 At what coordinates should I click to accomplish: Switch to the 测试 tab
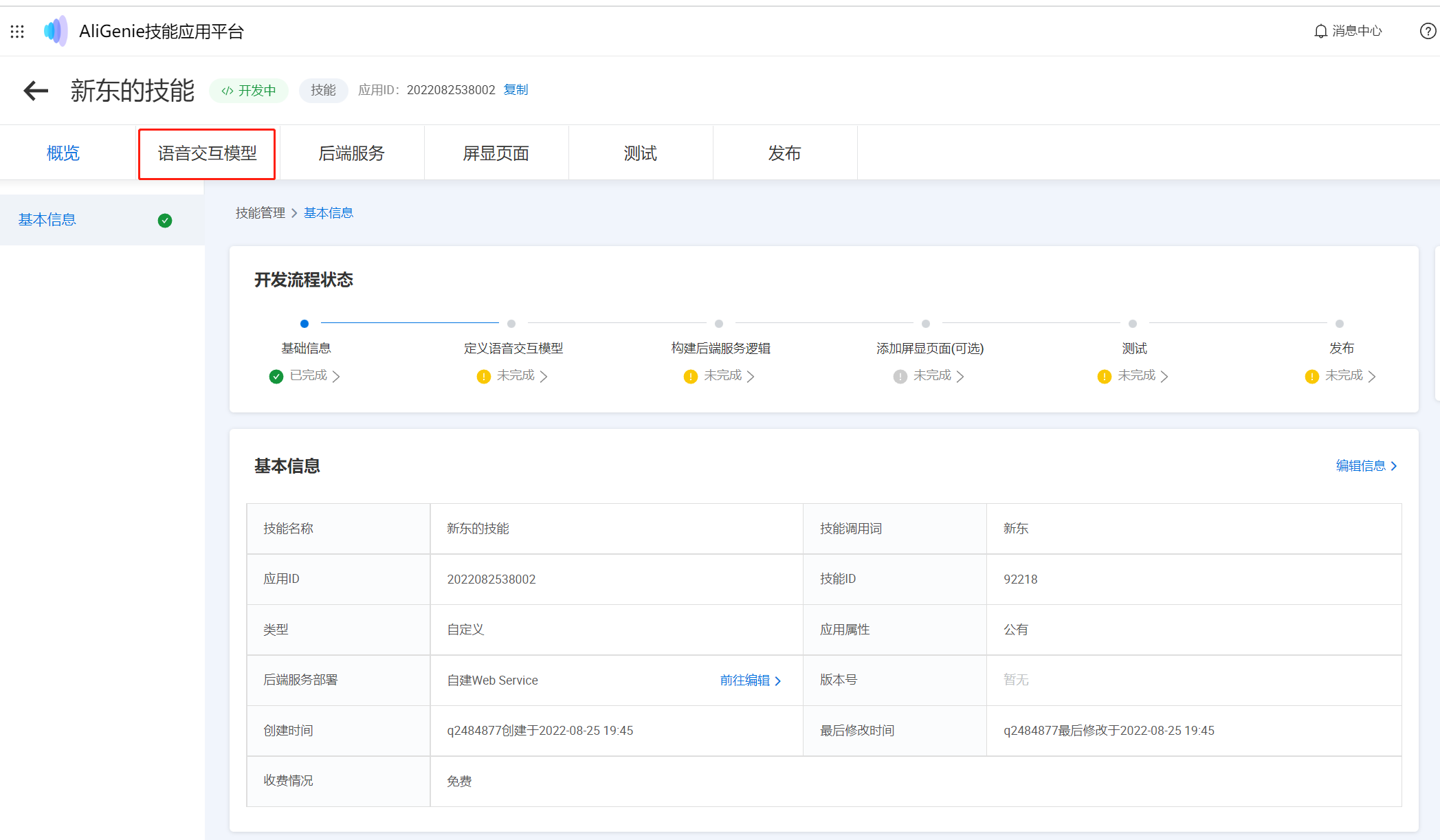point(641,153)
